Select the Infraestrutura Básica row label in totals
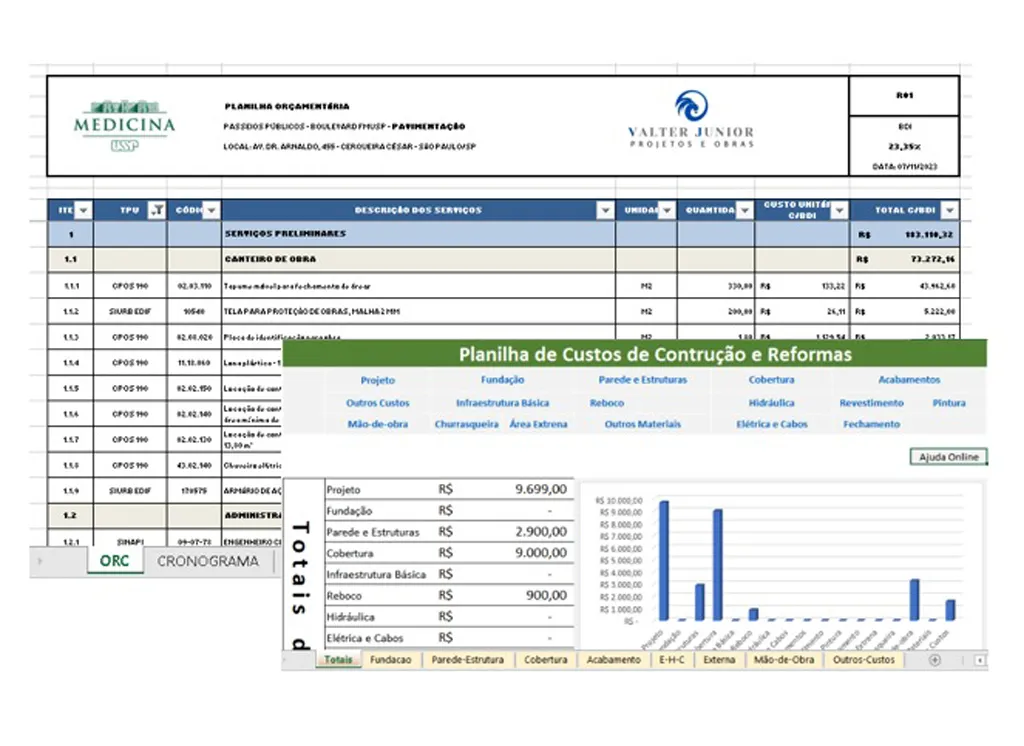1024x746 pixels. (x=376, y=574)
